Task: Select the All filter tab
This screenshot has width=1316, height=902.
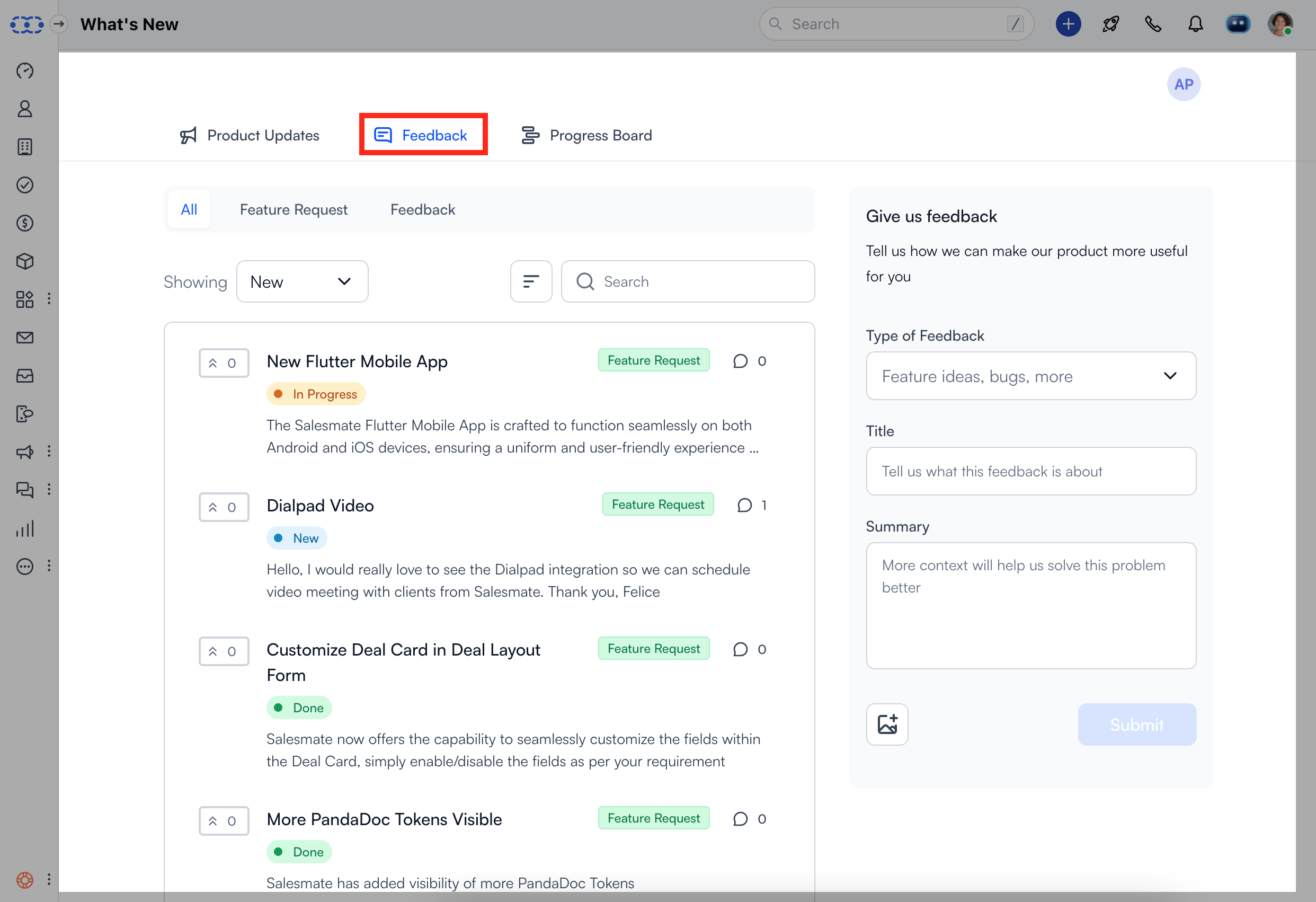Action: click(189, 210)
